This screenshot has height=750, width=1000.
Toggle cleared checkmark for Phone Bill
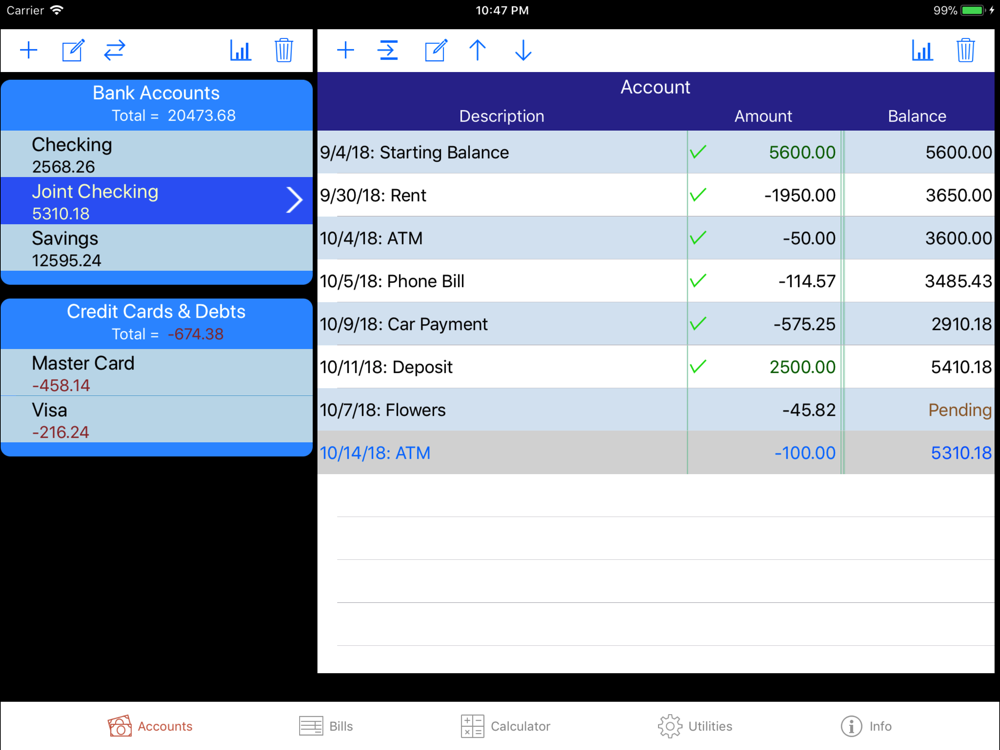click(698, 281)
